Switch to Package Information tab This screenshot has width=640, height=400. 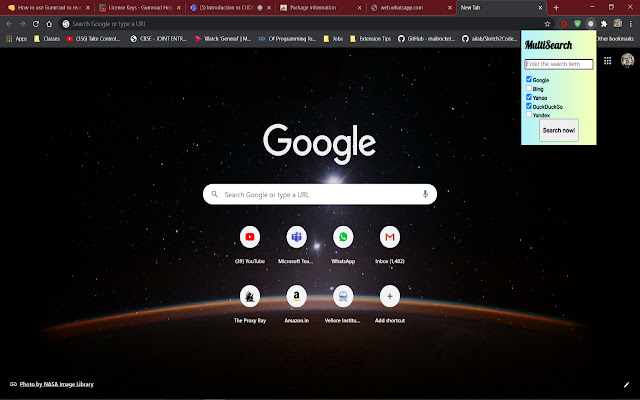tap(320, 8)
